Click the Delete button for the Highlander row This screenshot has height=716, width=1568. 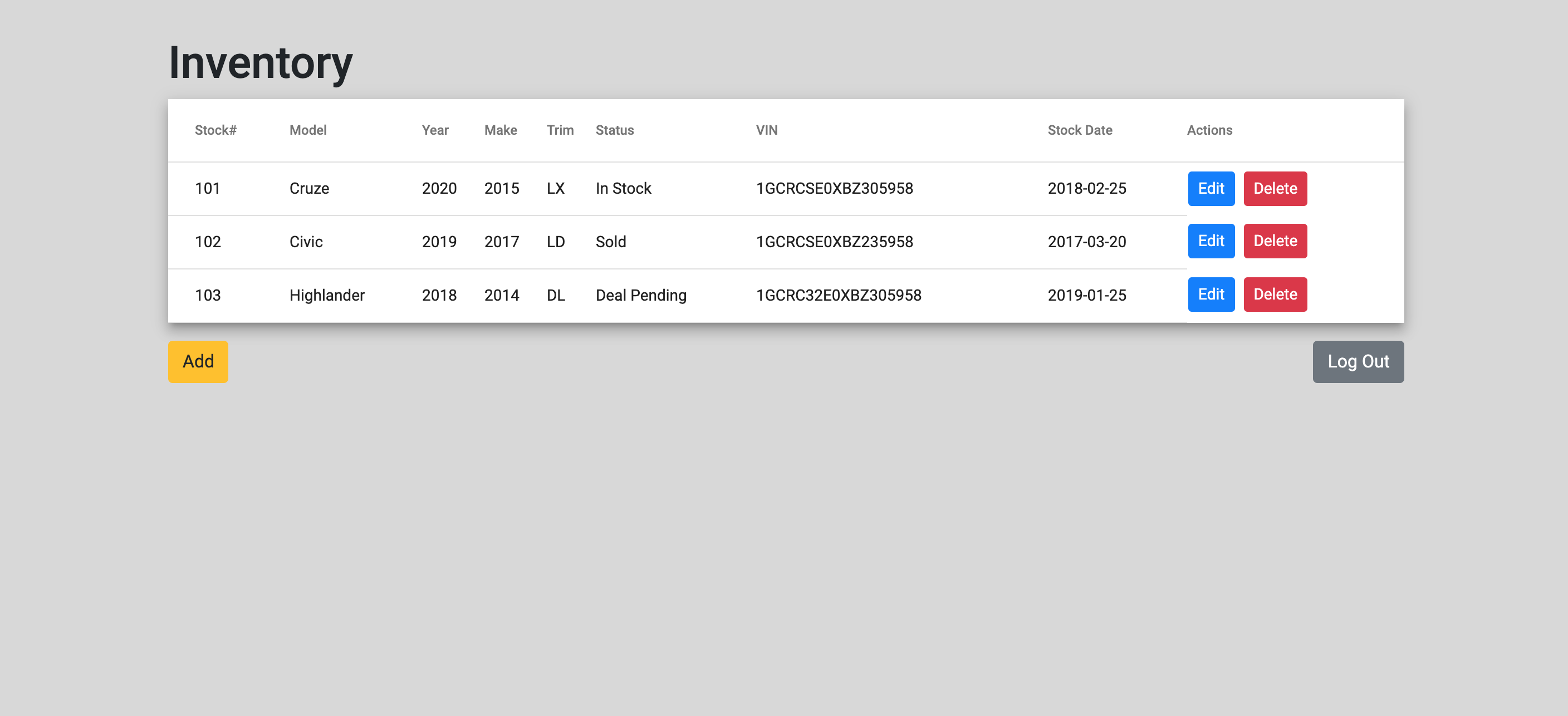coord(1275,294)
